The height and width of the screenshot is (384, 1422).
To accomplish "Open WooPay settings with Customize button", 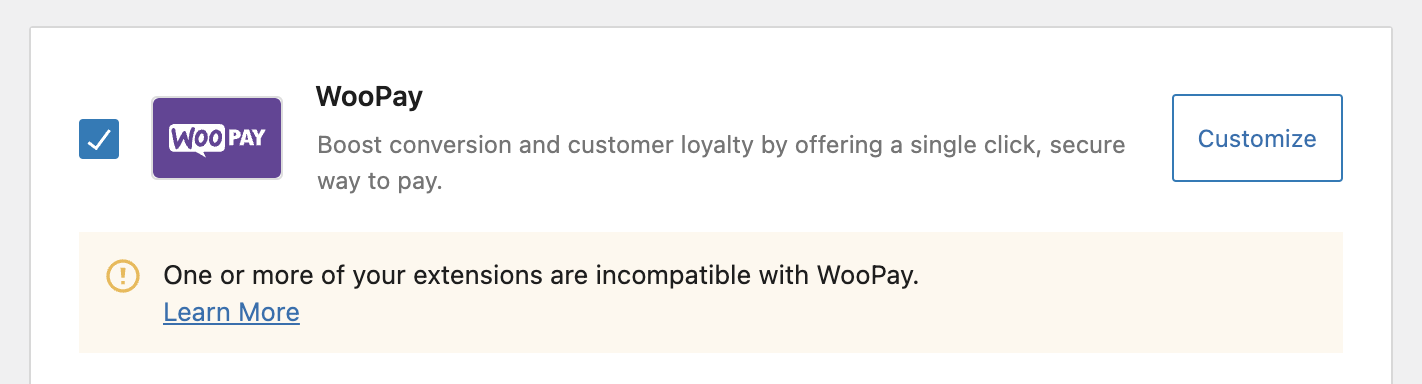I will tap(1257, 138).
